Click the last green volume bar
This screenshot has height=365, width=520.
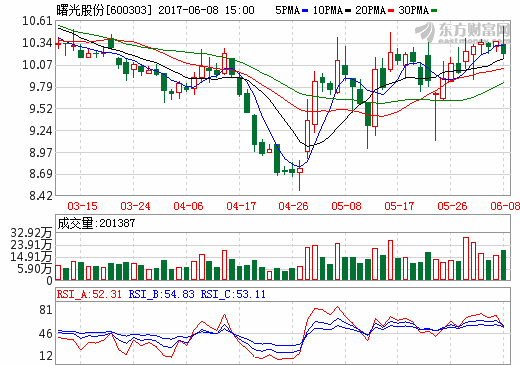click(x=503, y=265)
